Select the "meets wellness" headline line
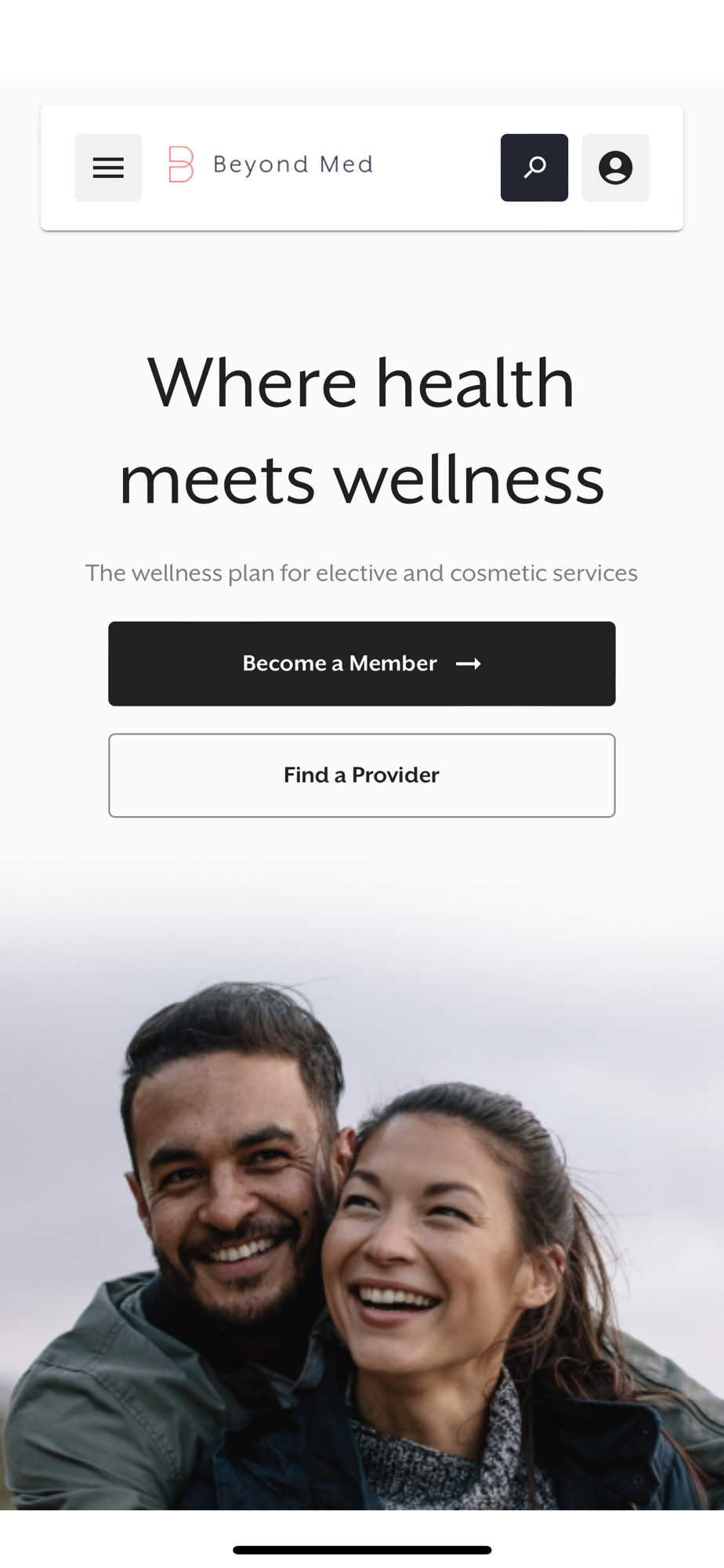 pos(361,479)
